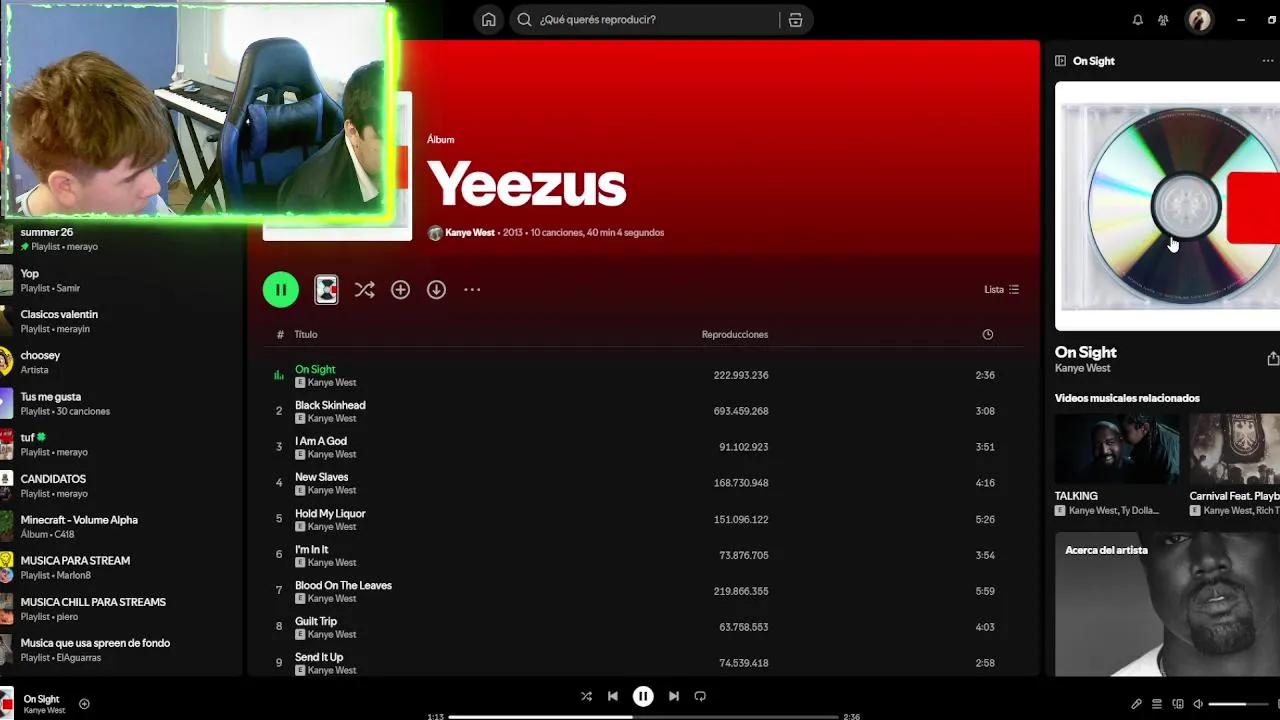Click the search field '¿Qué querés reproducir?'
1280x720 pixels.
[645, 20]
